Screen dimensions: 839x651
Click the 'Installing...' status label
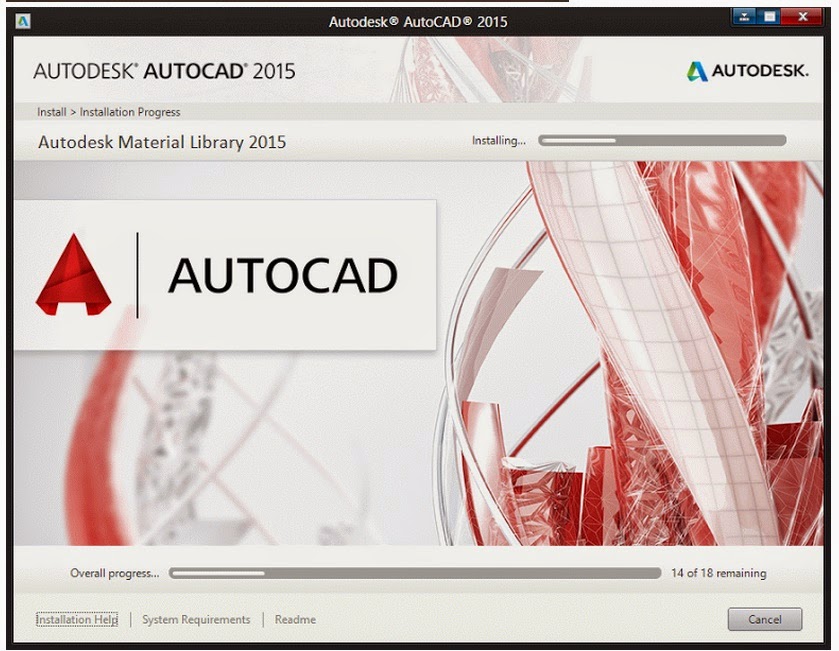click(499, 141)
